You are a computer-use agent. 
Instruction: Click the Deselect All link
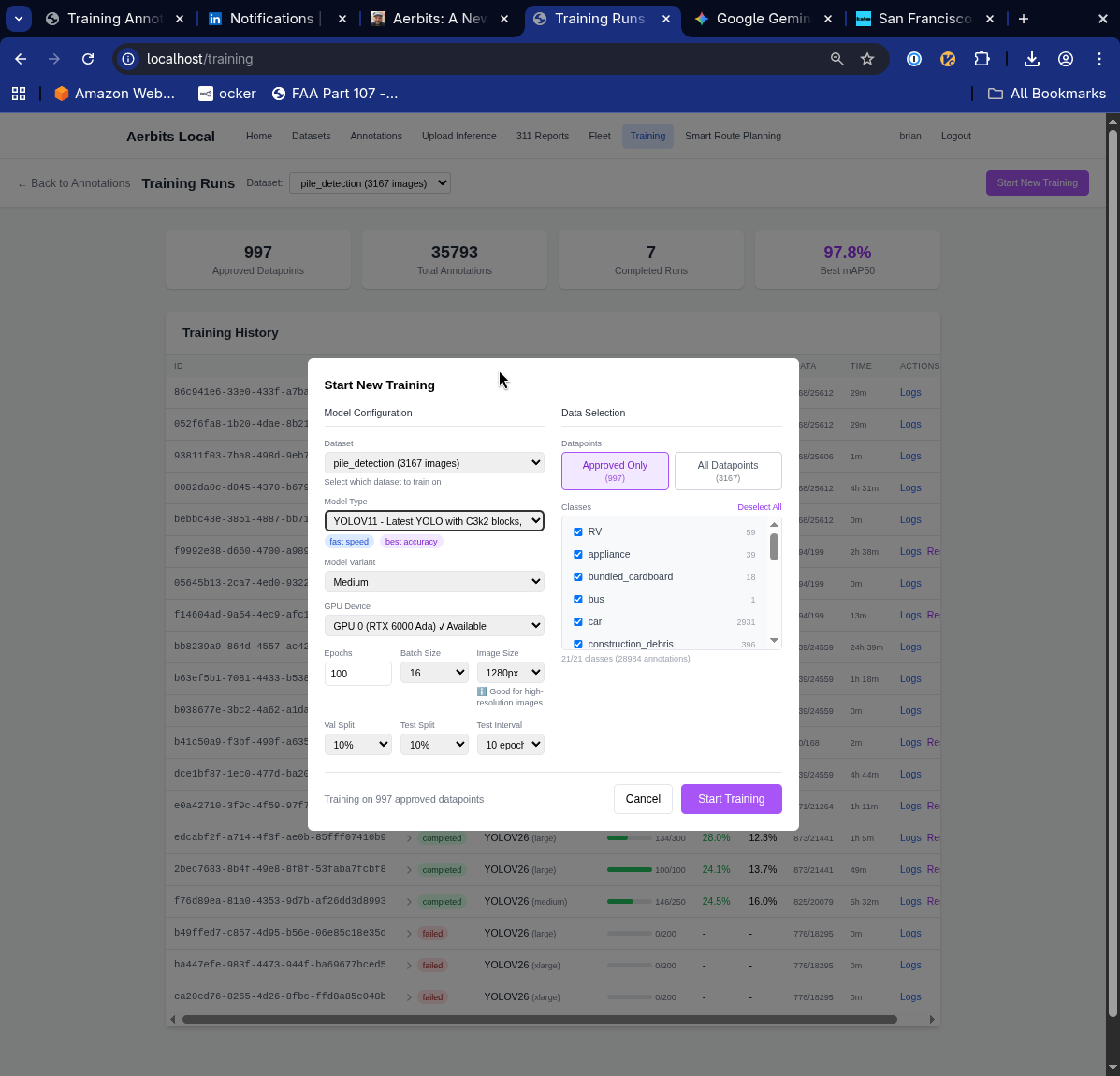click(759, 506)
